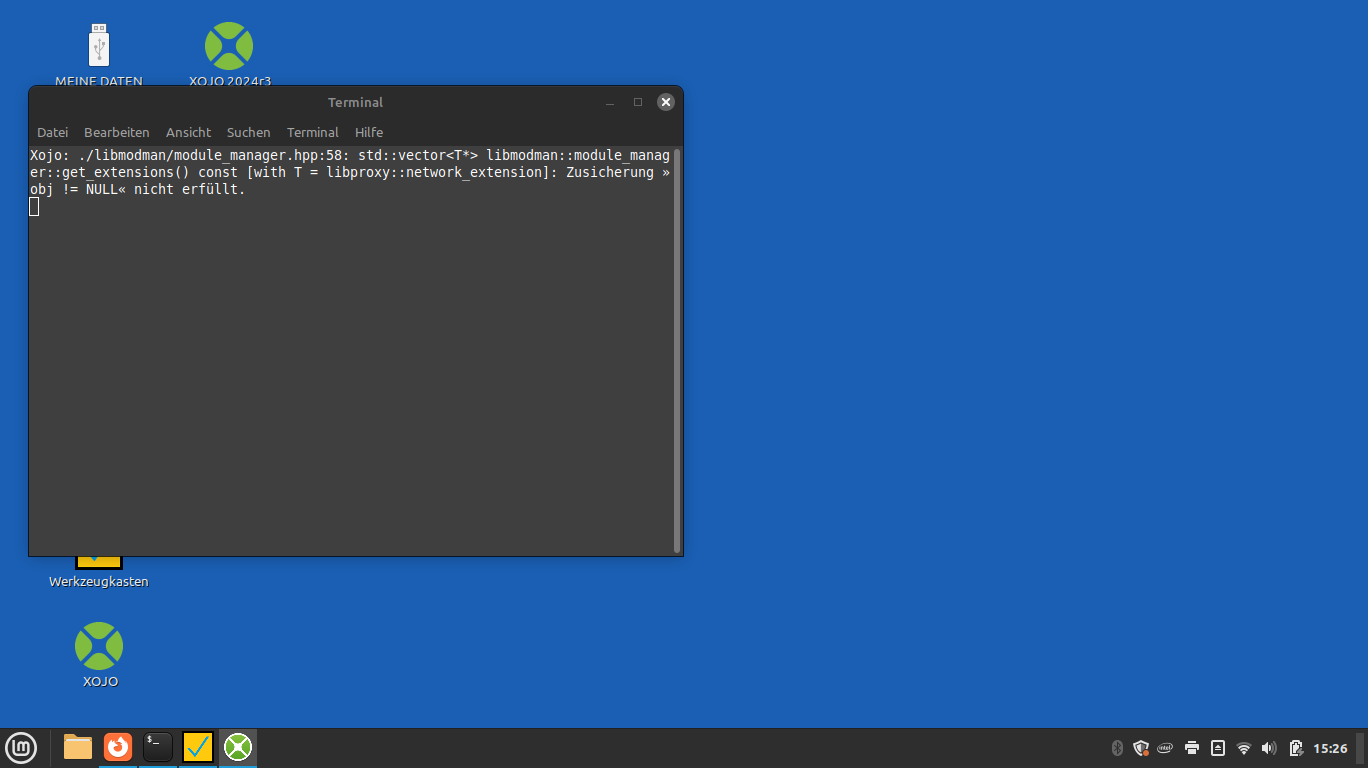Viewport: 1368px width, 768px height.
Task: Open the Intel graphics tray icon
Action: [x=1165, y=748]
